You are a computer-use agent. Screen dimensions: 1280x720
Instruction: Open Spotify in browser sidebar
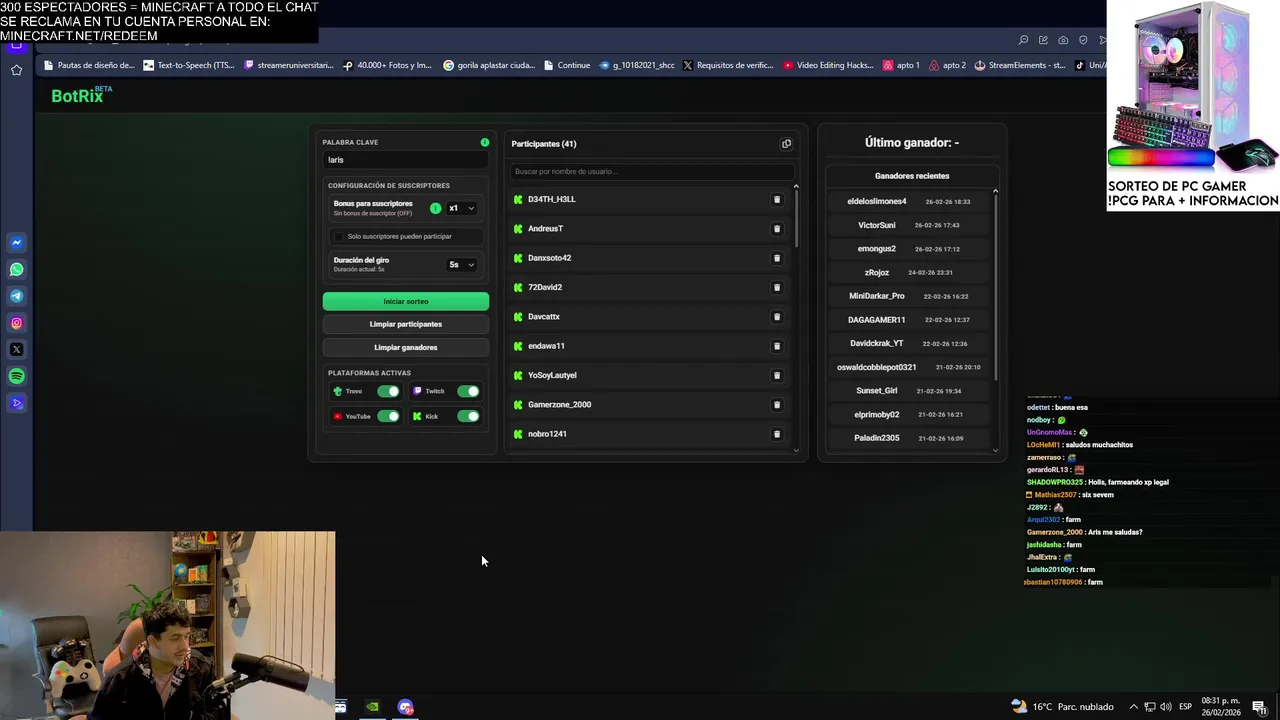(16, 377)
